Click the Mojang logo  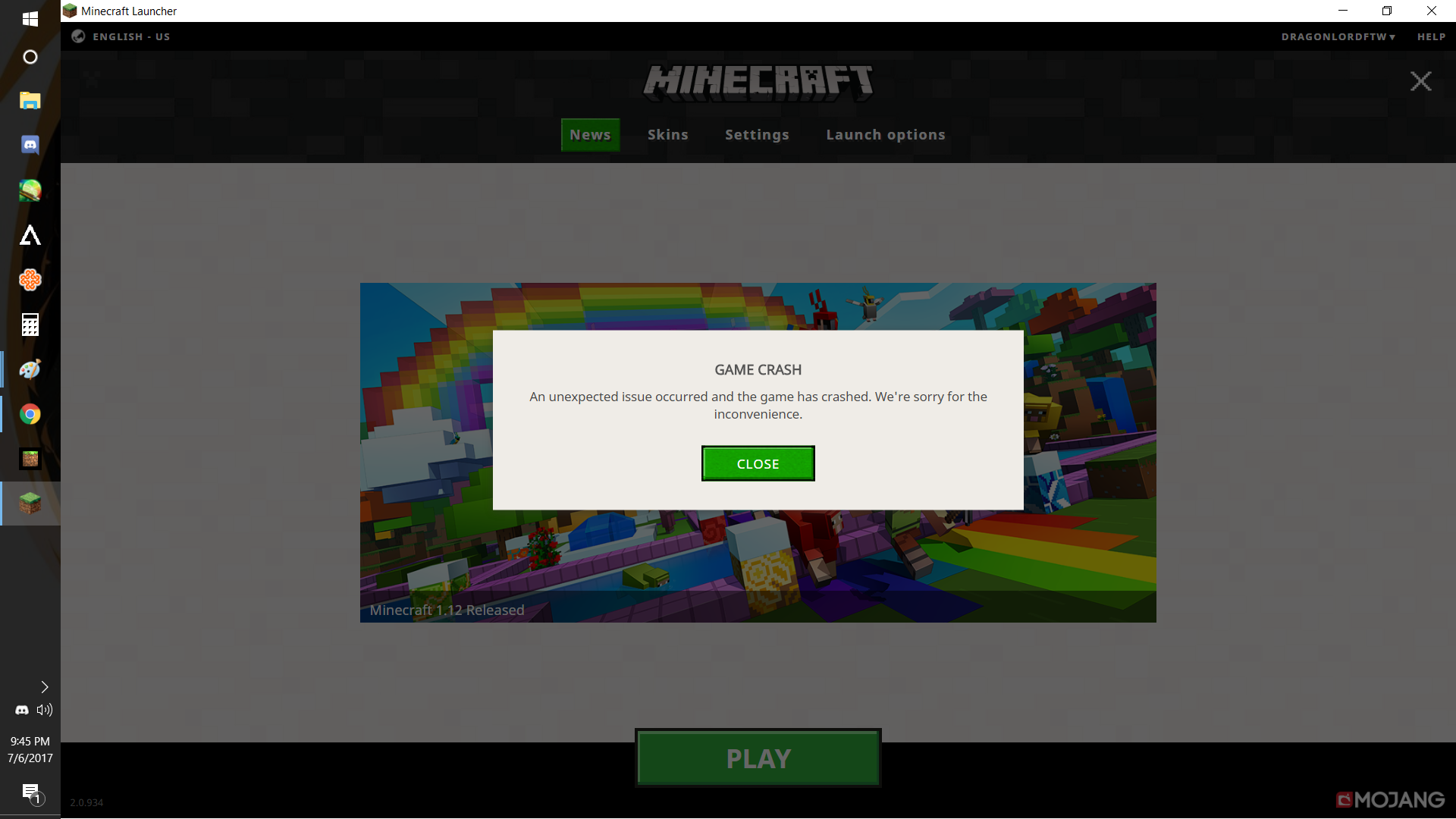tap(1390, 799)
